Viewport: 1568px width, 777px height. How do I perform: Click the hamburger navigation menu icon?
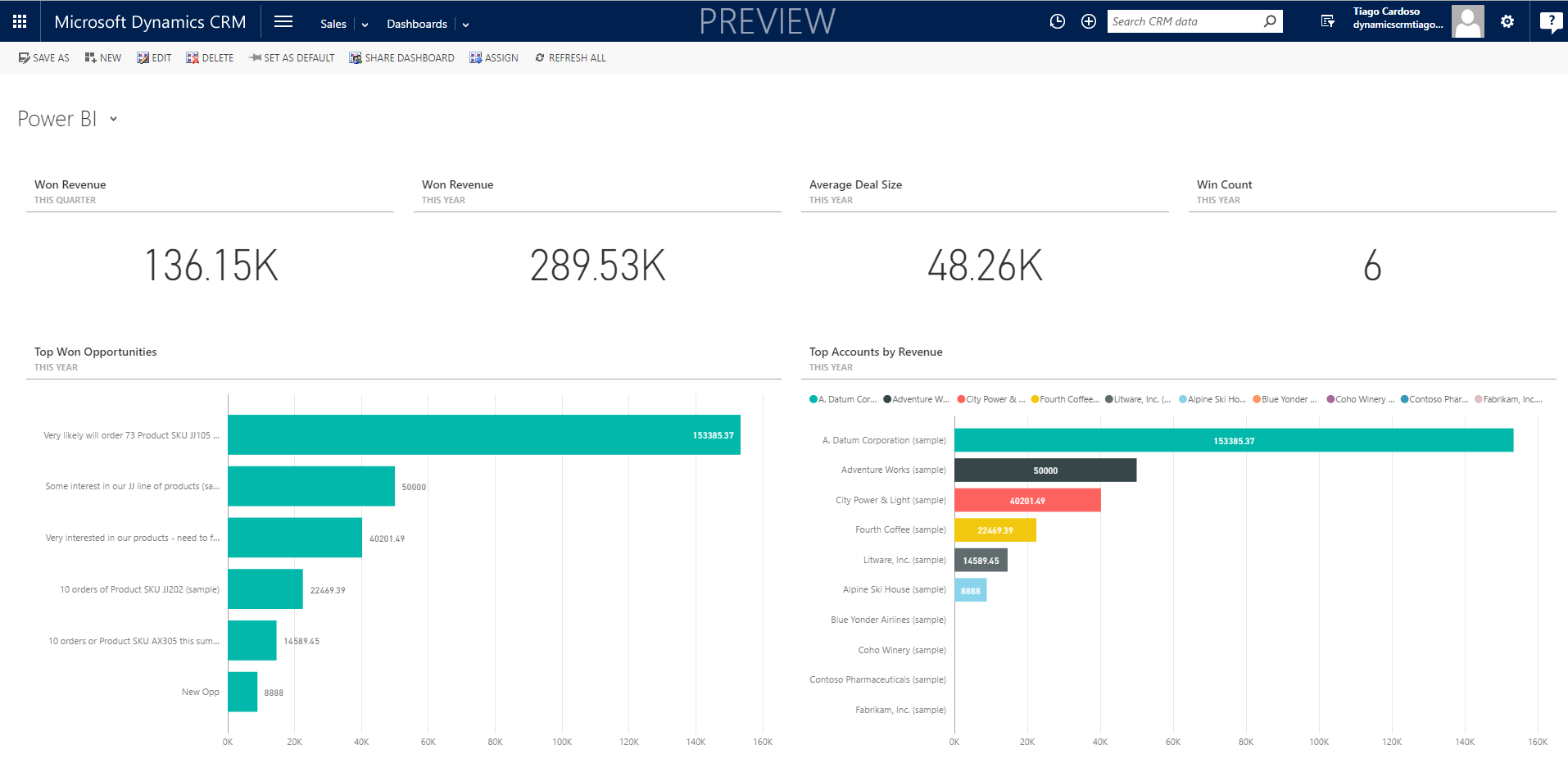click(283, 21)
